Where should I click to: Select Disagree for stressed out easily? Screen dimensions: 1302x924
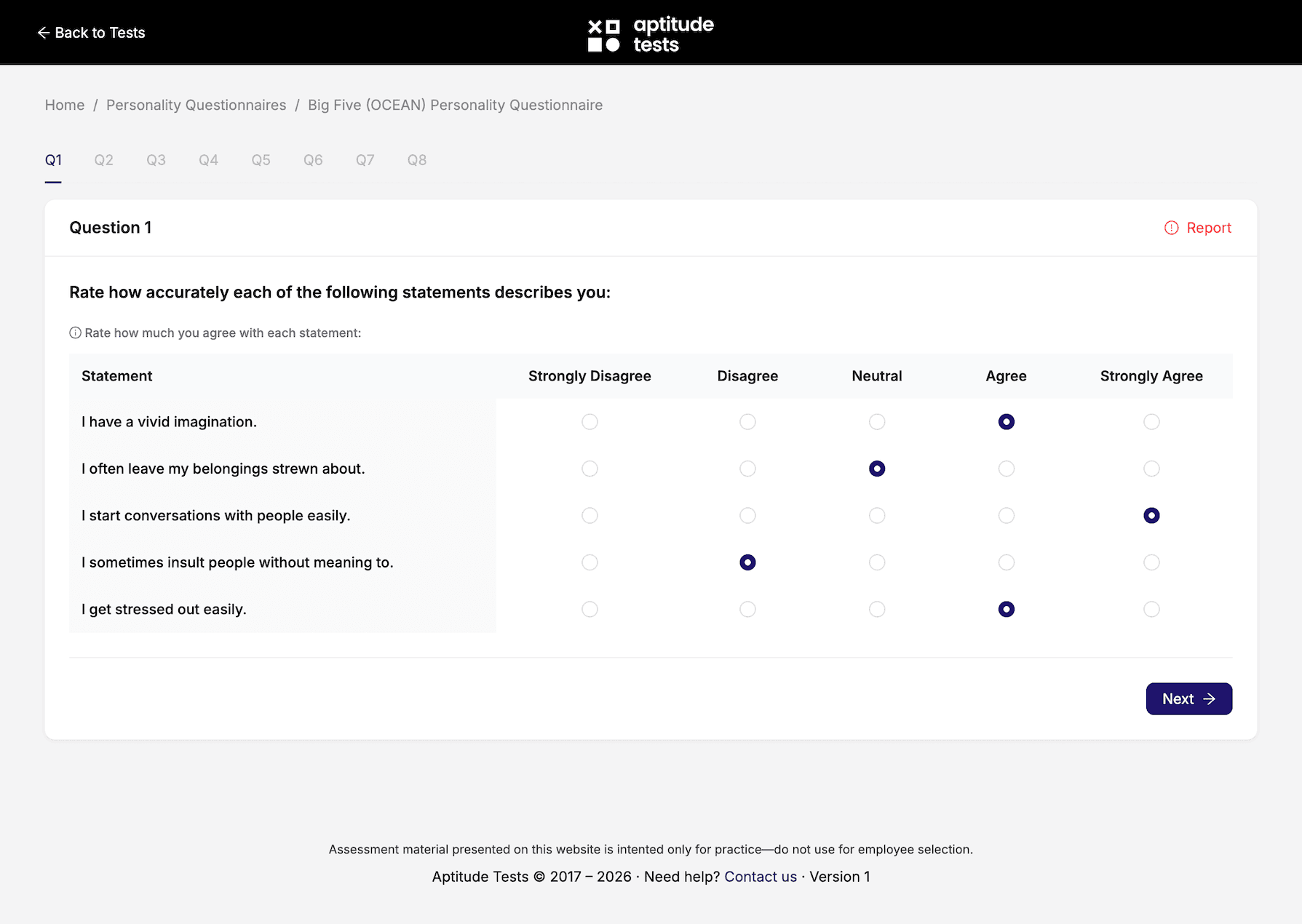click(747, 609)
